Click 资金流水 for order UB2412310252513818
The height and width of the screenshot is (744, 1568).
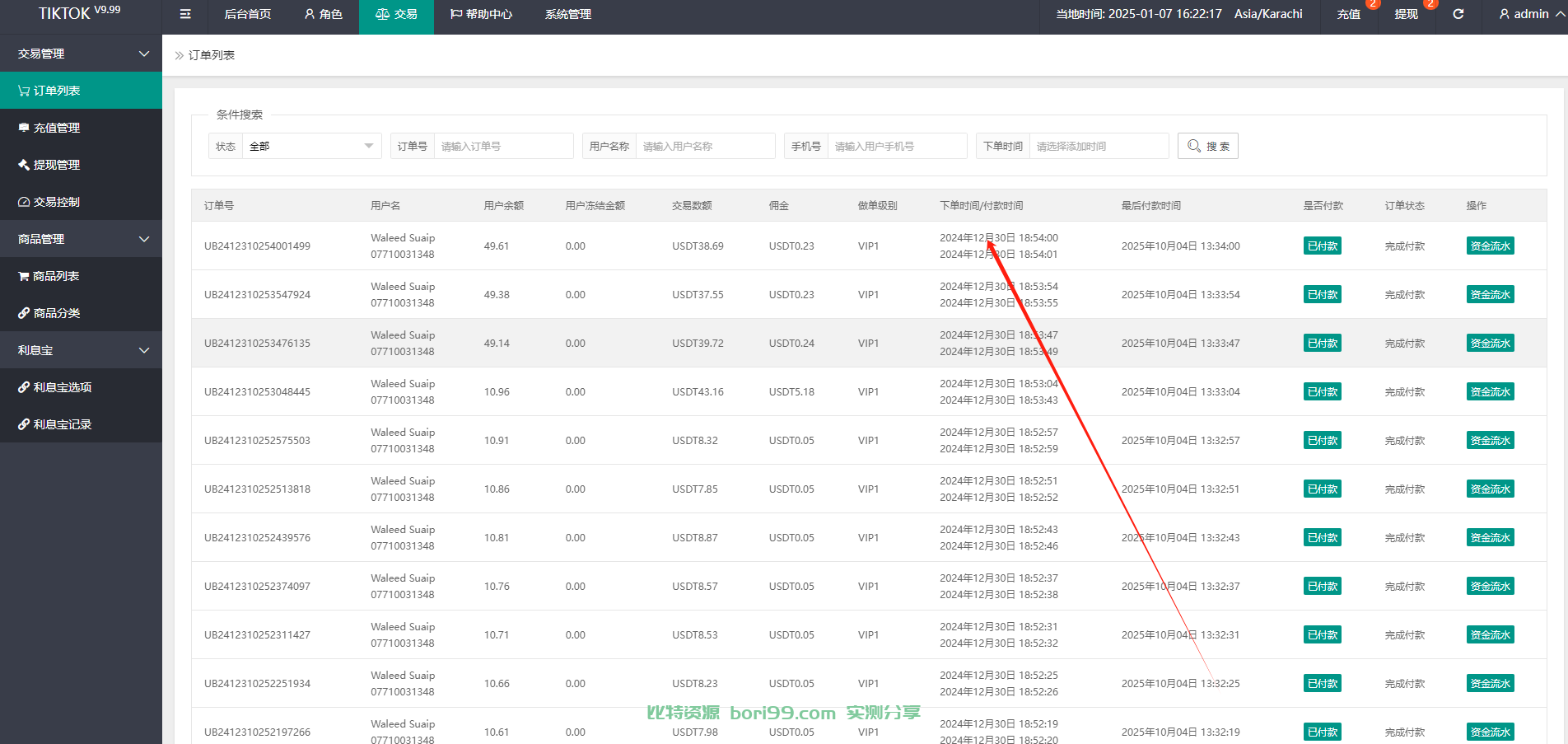point(1491,489)
